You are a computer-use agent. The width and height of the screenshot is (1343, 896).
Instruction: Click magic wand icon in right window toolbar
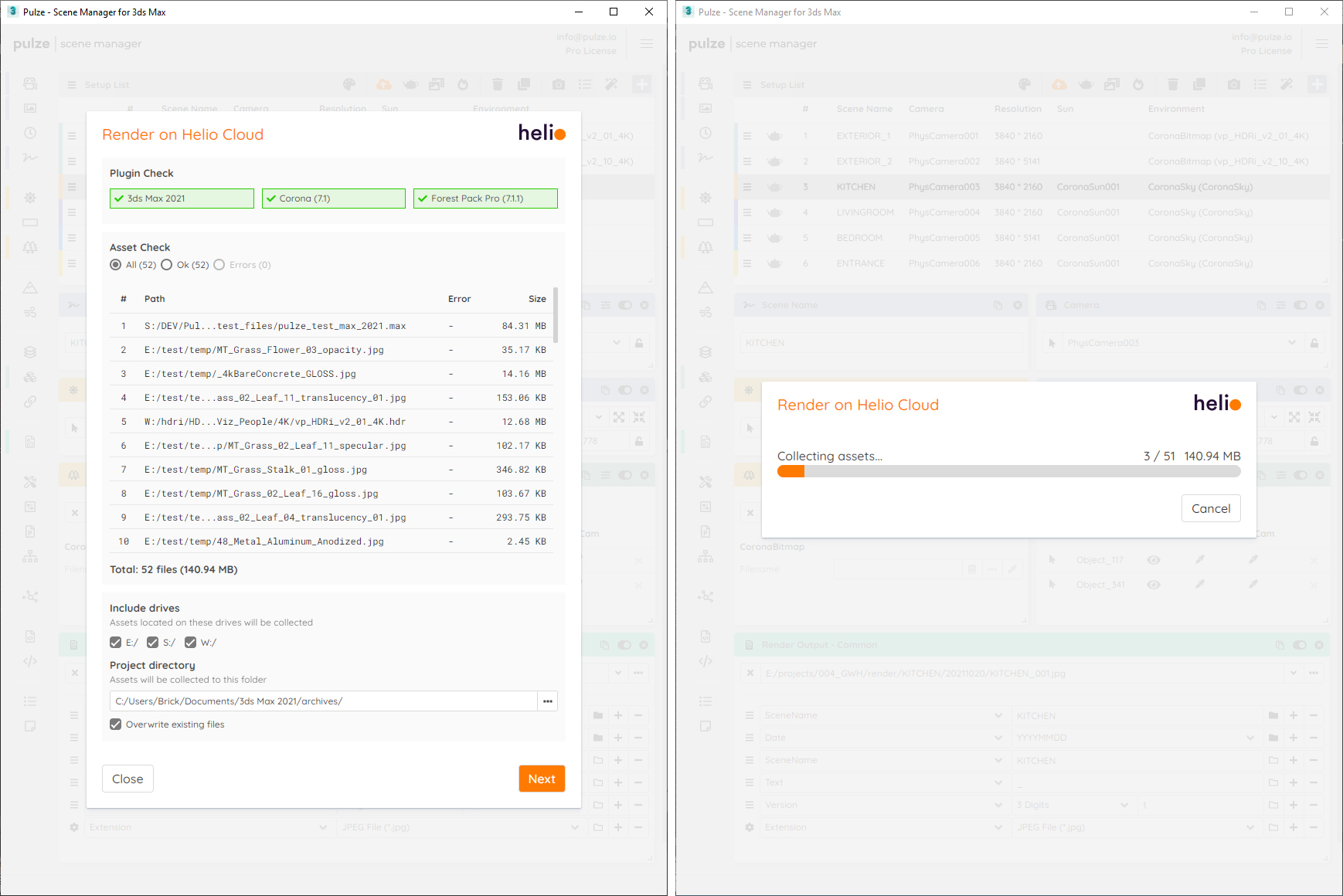point(1287,84)
